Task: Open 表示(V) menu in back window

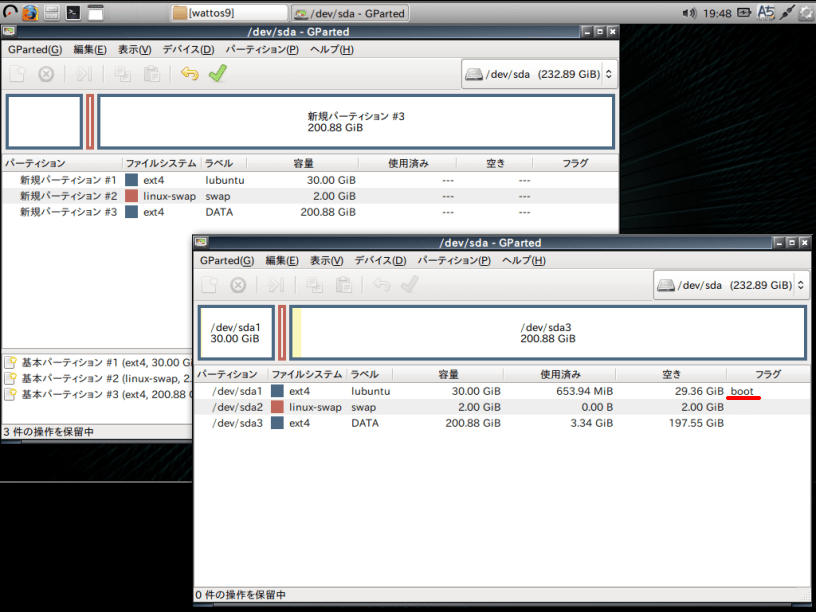Action: coord(134,49)
